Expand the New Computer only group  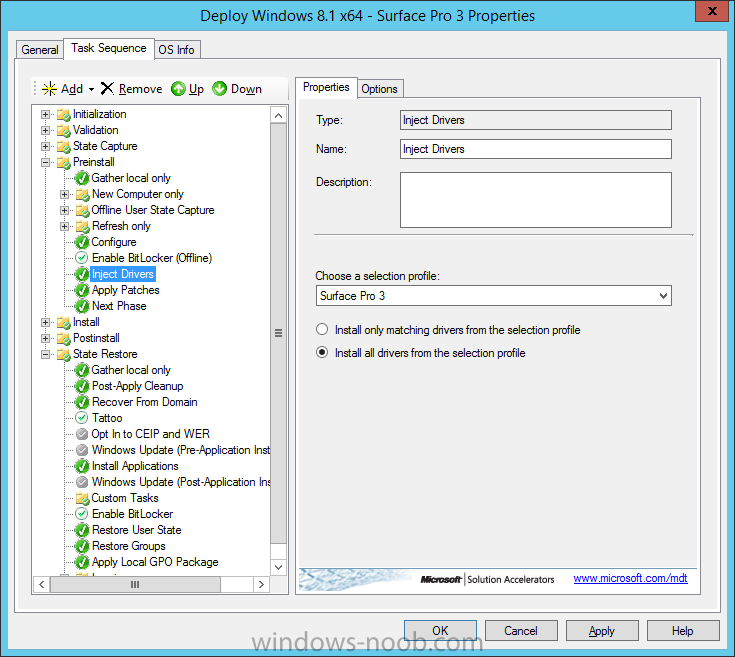[64, 194]
